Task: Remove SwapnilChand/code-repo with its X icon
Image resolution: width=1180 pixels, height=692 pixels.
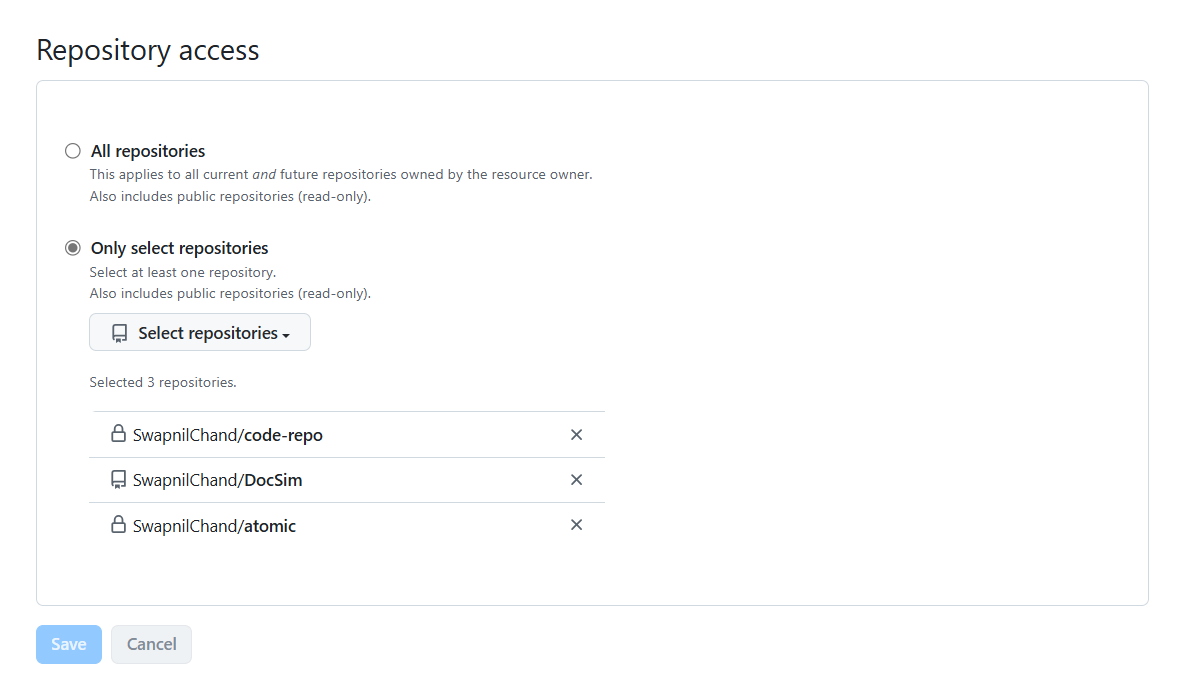Action: pos(577,434)
